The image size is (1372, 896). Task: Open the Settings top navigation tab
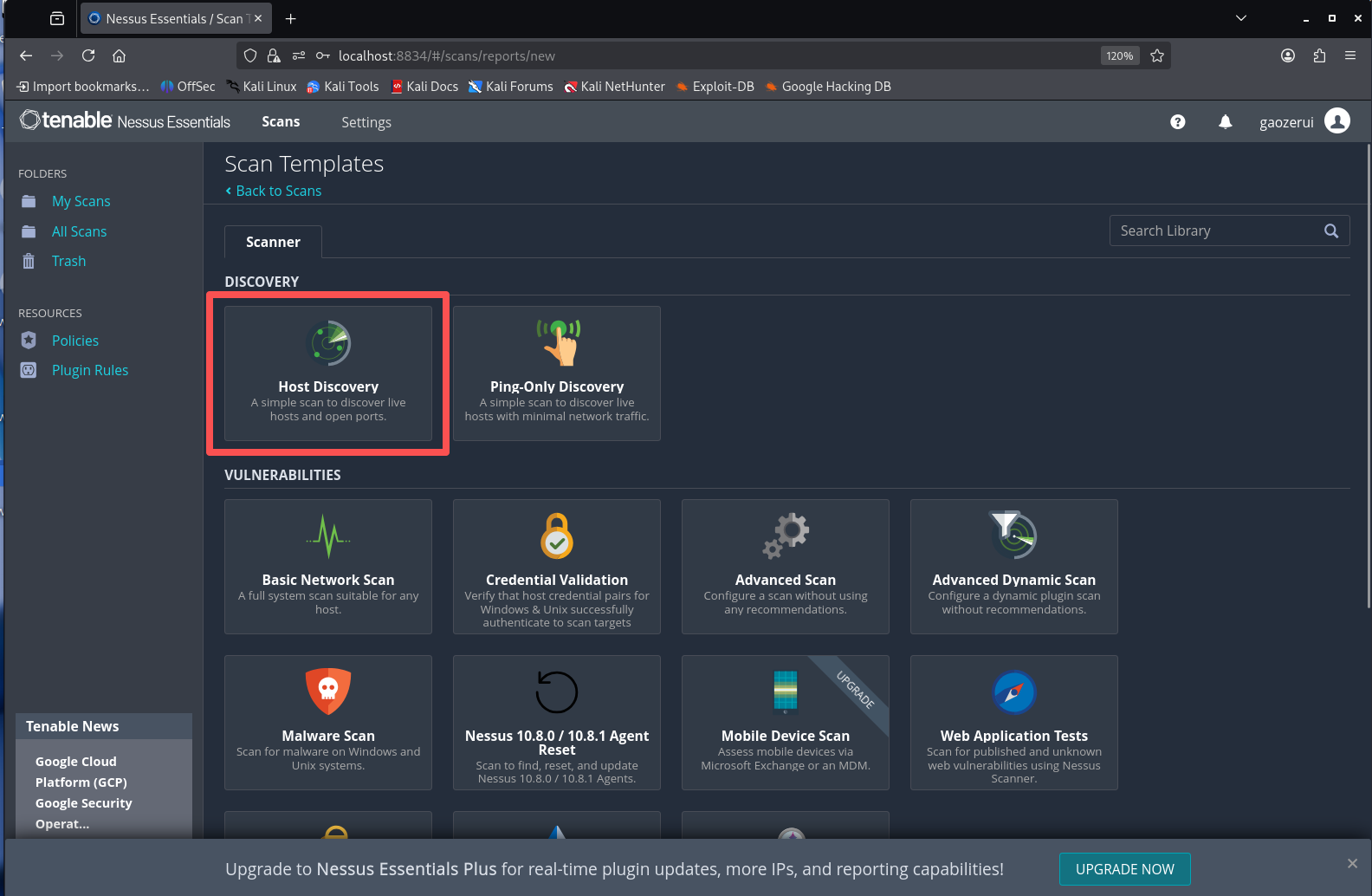tap(366, 122)
